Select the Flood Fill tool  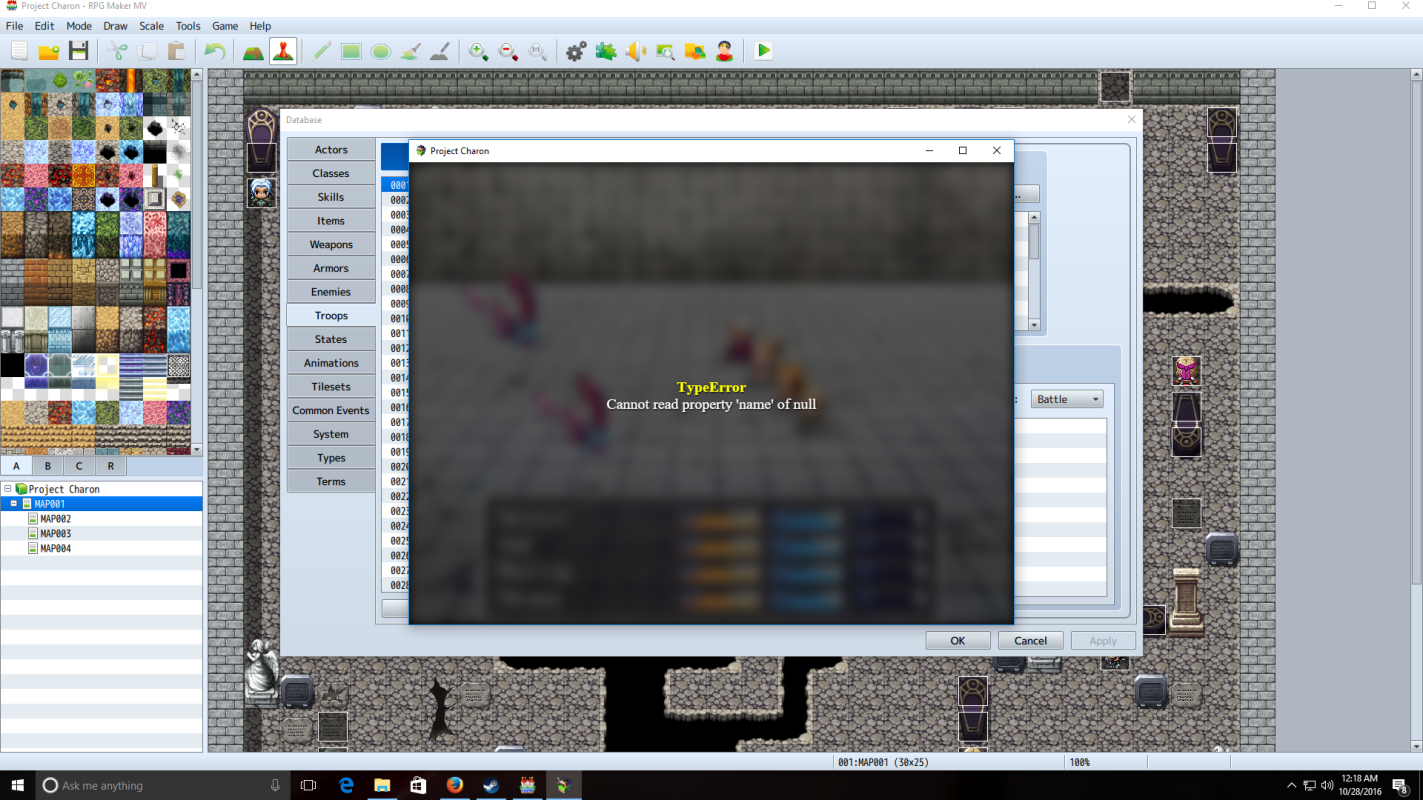(410, 51)
